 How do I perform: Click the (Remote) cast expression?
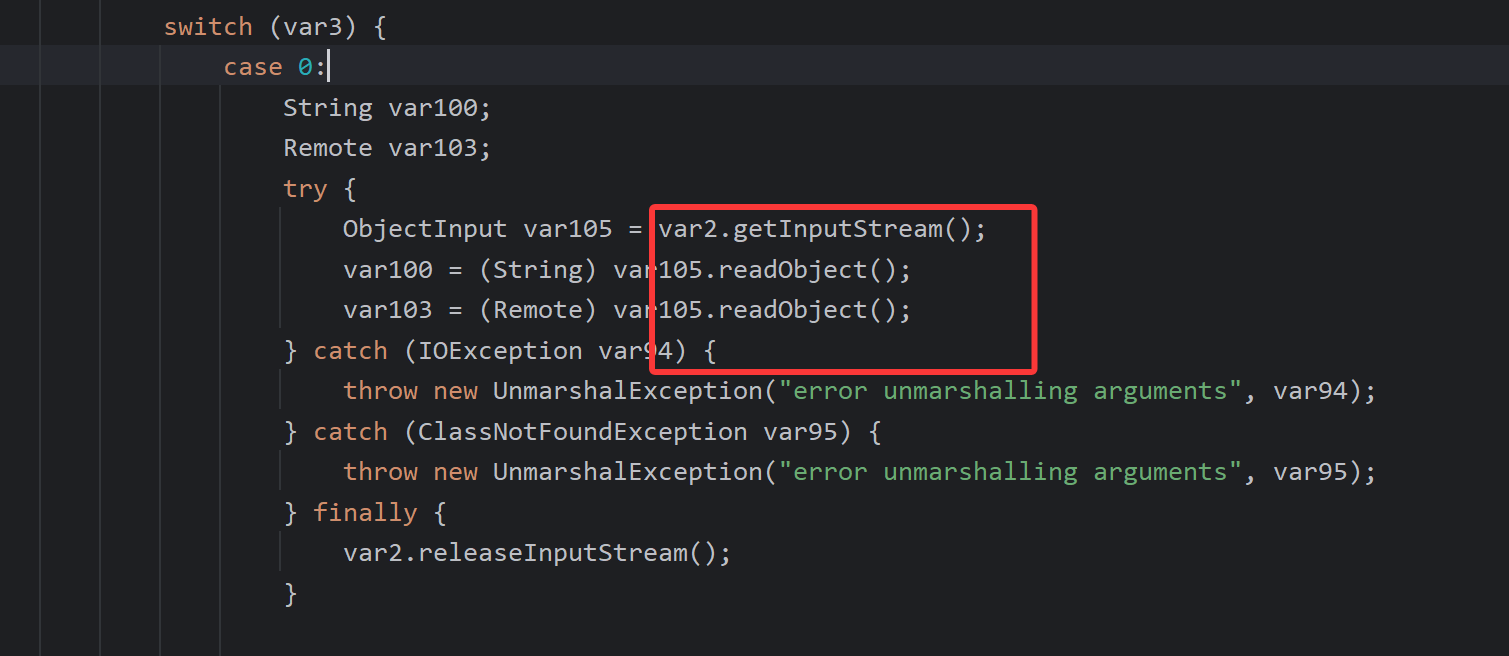(538, 310)
